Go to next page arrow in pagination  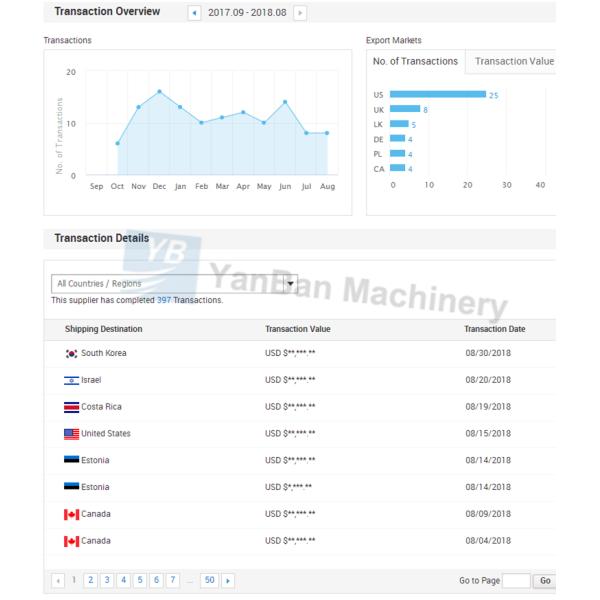(228, 580)
